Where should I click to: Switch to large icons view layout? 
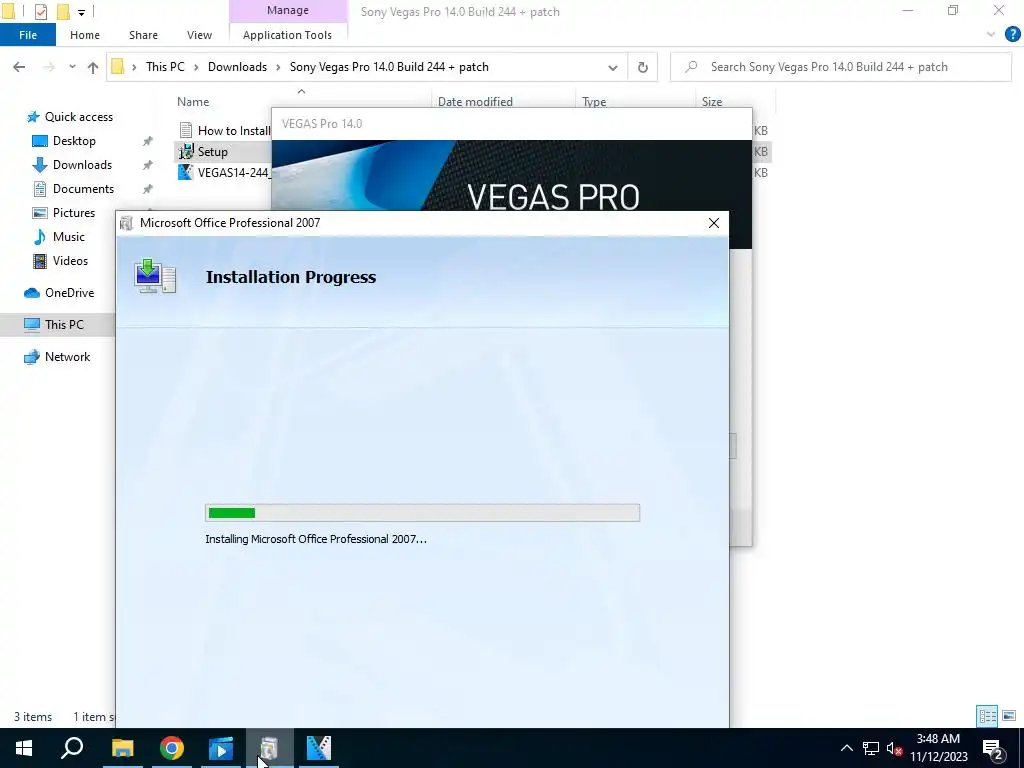pyautogui.click(x=1009, y=716)
